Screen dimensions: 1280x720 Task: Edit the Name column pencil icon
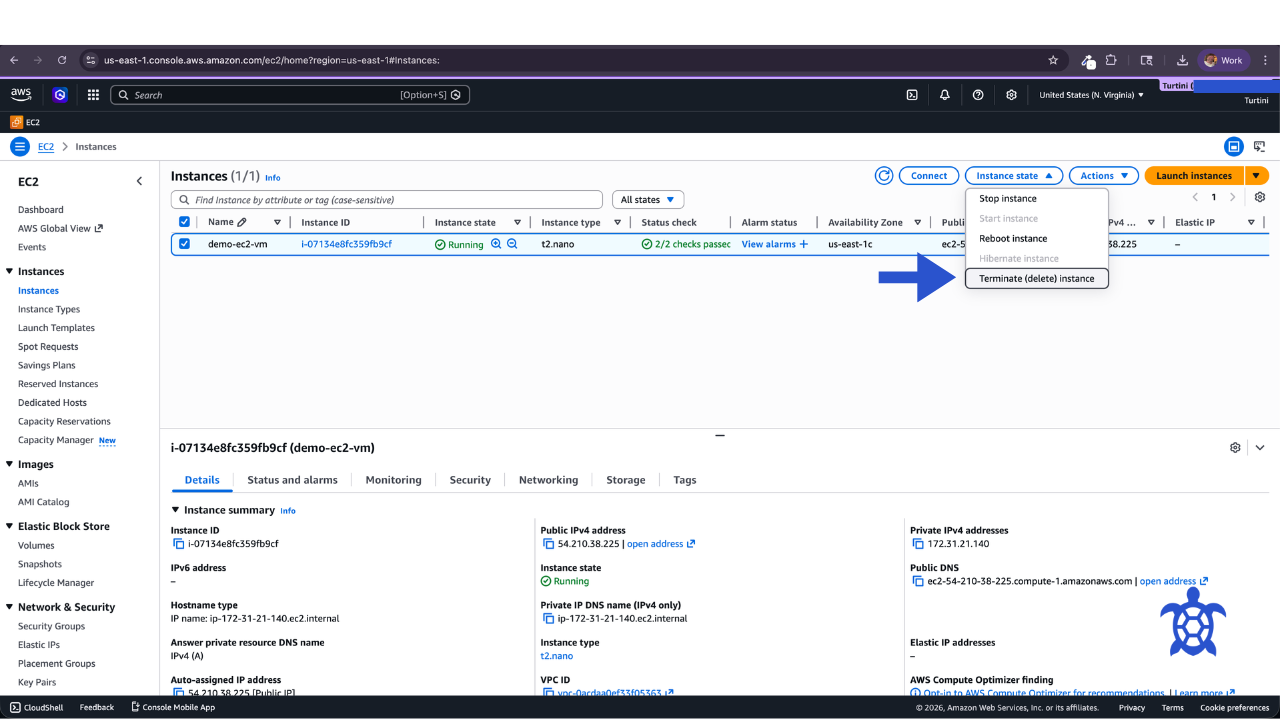242,222
